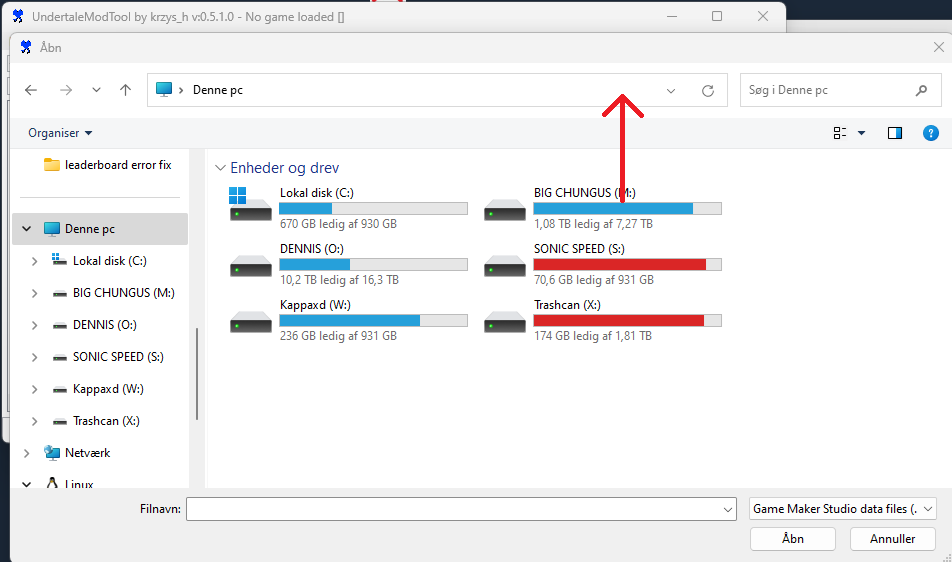The image size is (952, 562).
Task: Click the Søg i Denne pc search box
Action: (x=840, y=90)
